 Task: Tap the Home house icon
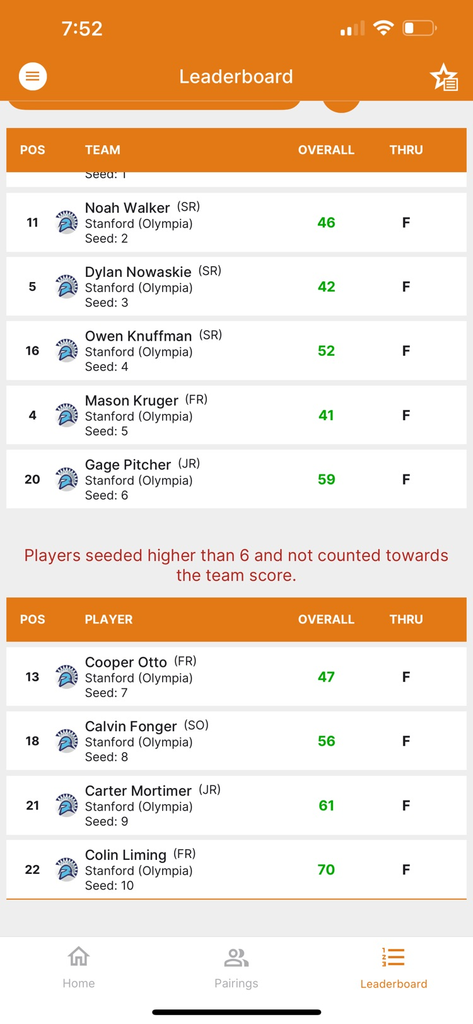click(78, 957)
